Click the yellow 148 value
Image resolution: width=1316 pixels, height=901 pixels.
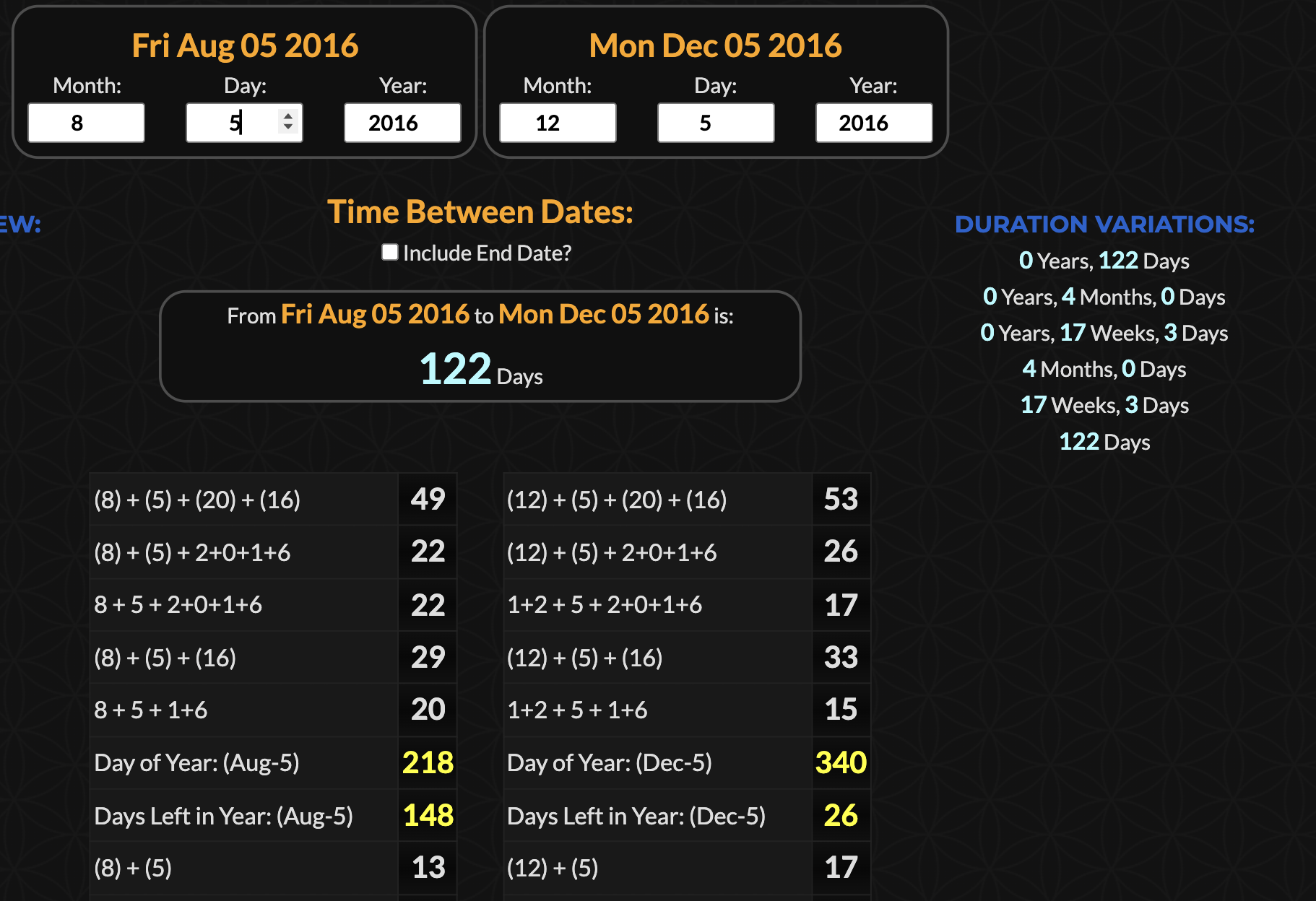coord(428,816)
